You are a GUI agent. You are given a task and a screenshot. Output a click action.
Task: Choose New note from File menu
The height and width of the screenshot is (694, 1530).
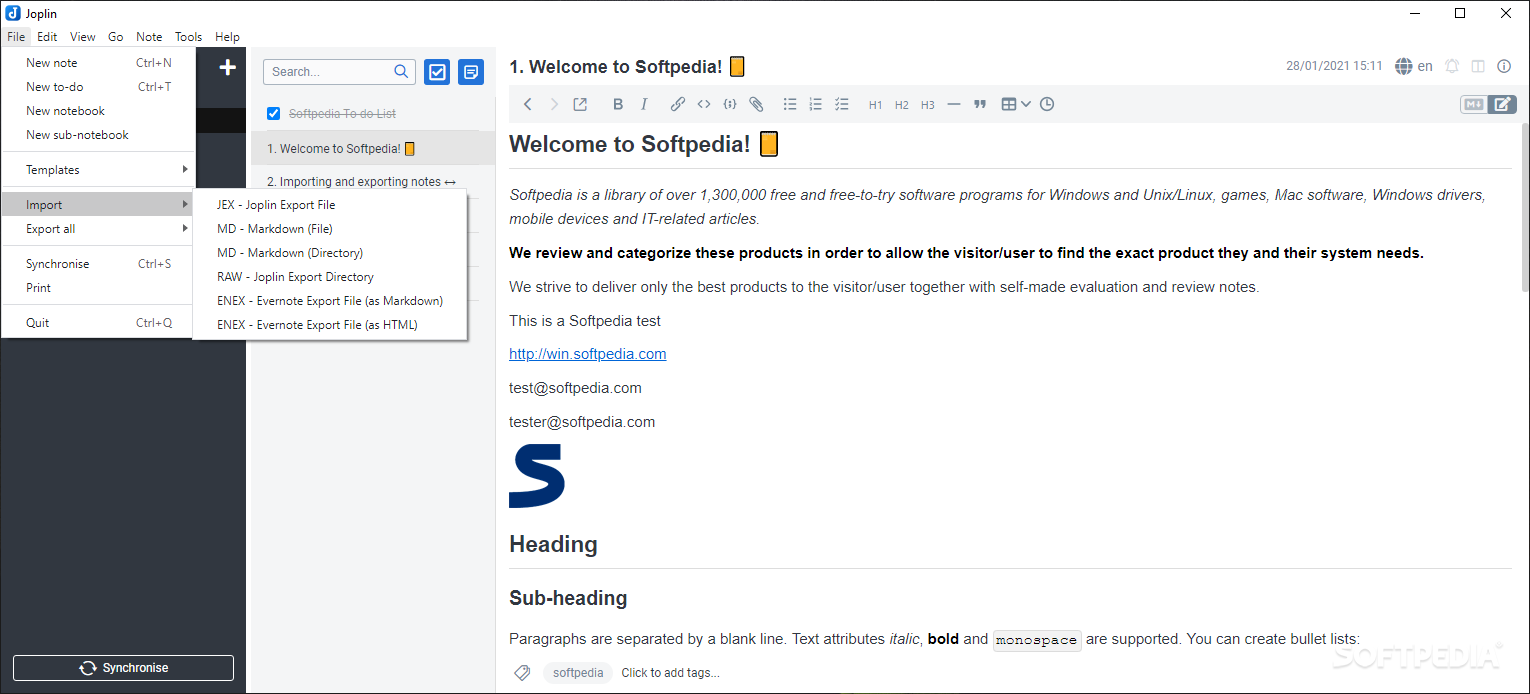(x=98, y=63)
